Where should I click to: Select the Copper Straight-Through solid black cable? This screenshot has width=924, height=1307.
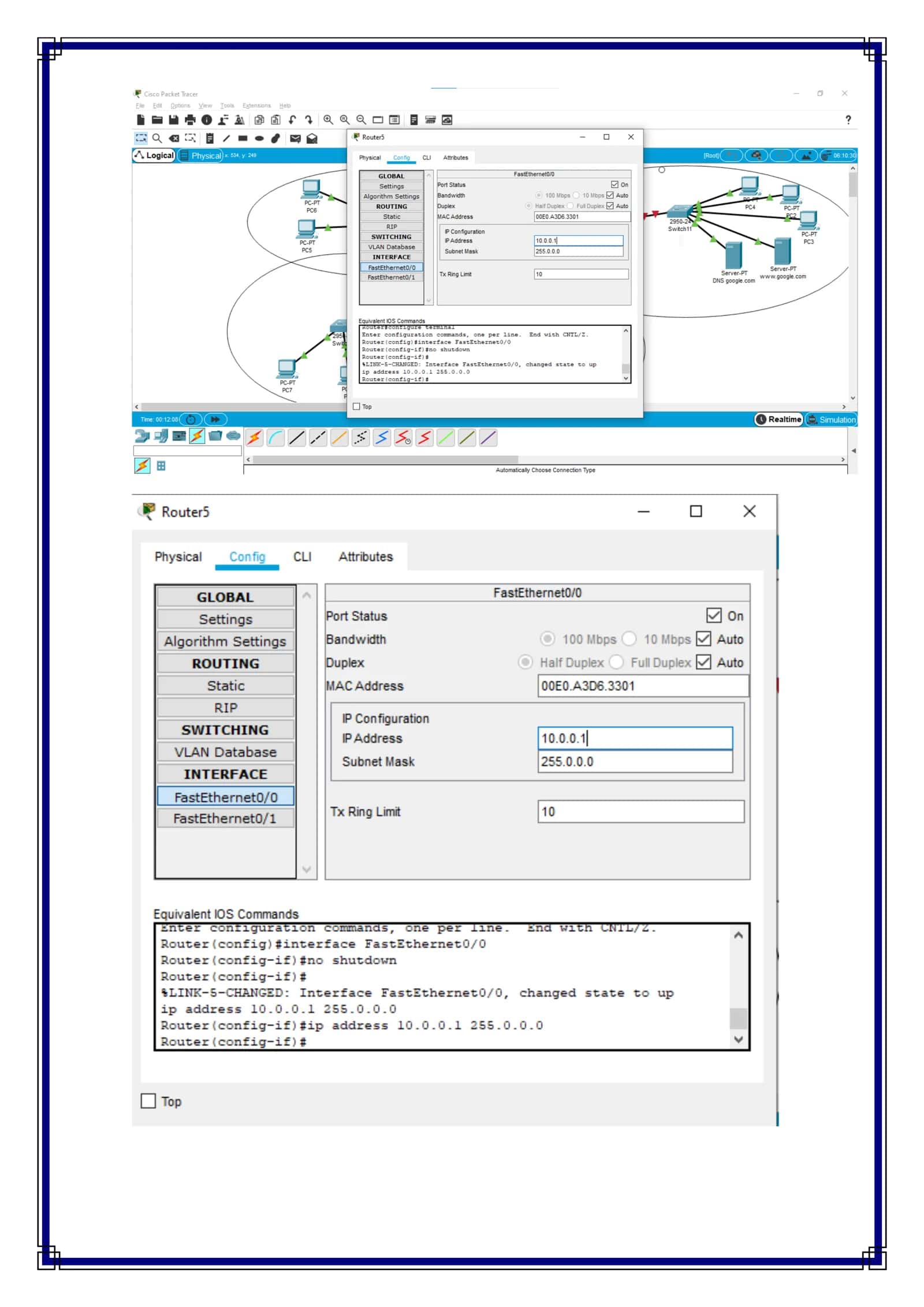tap(297, 438)
